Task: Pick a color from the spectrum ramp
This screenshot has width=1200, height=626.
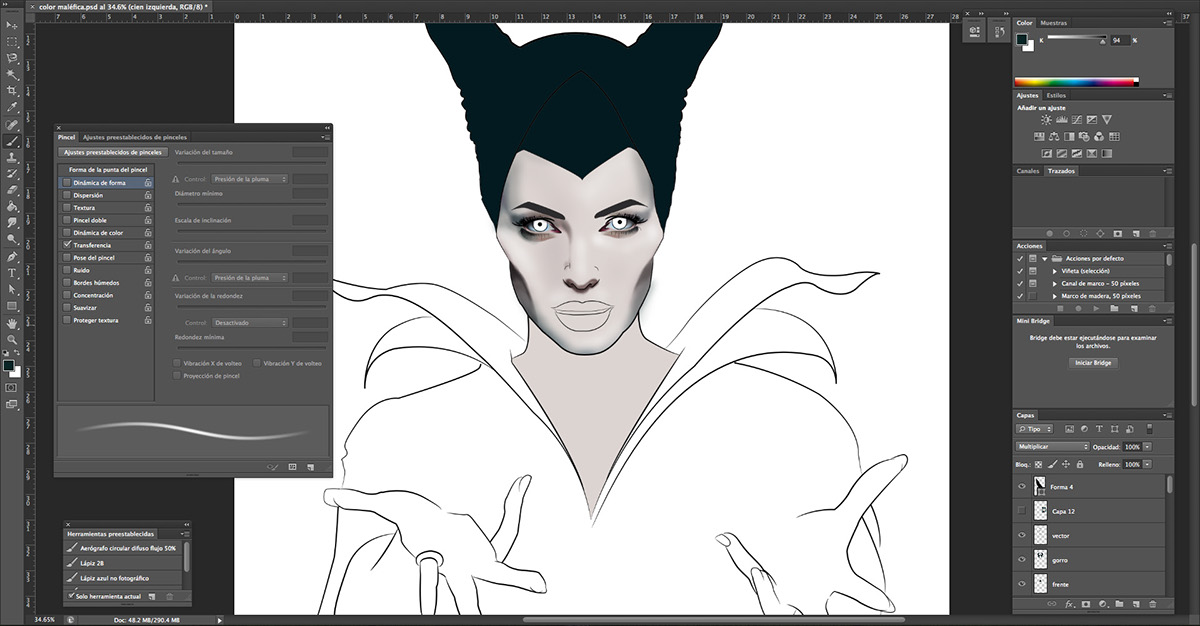Action: click(1076, 81)
